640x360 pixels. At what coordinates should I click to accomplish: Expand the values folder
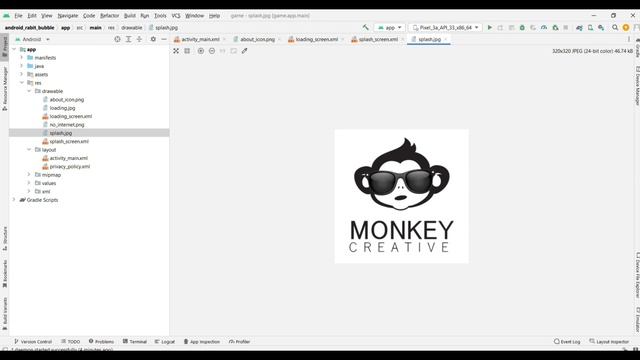coord(29,183)
